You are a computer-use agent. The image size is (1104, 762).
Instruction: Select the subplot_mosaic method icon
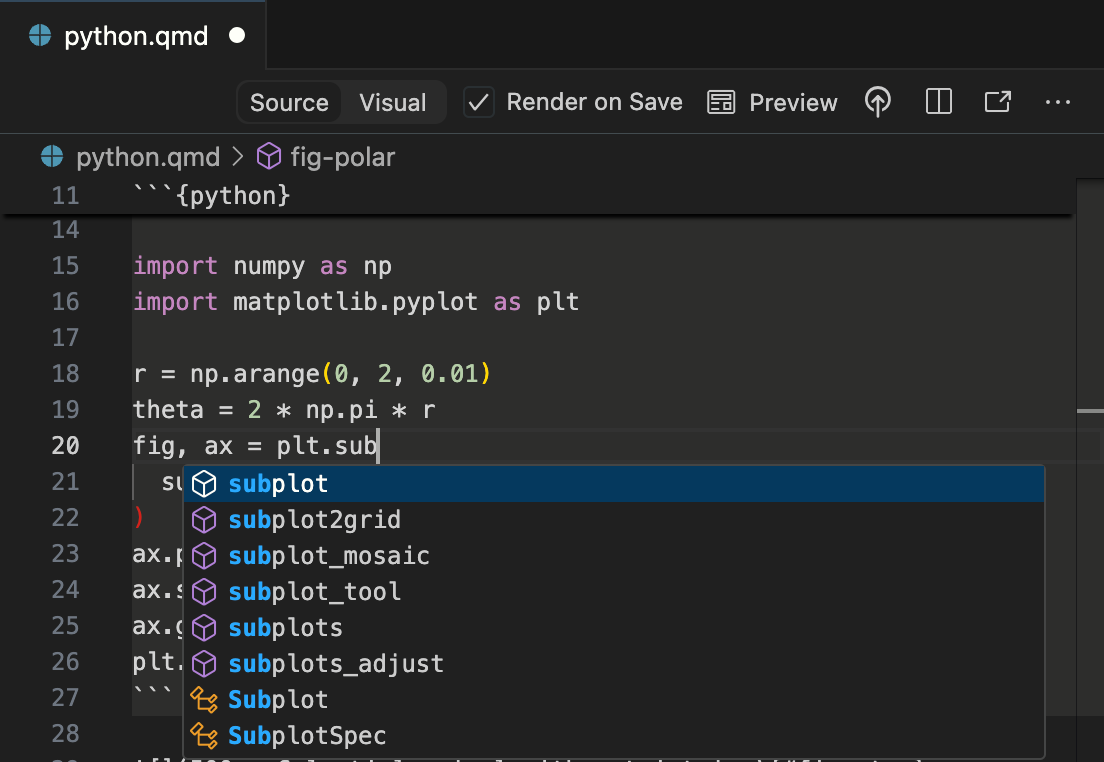tap(205, 555)
